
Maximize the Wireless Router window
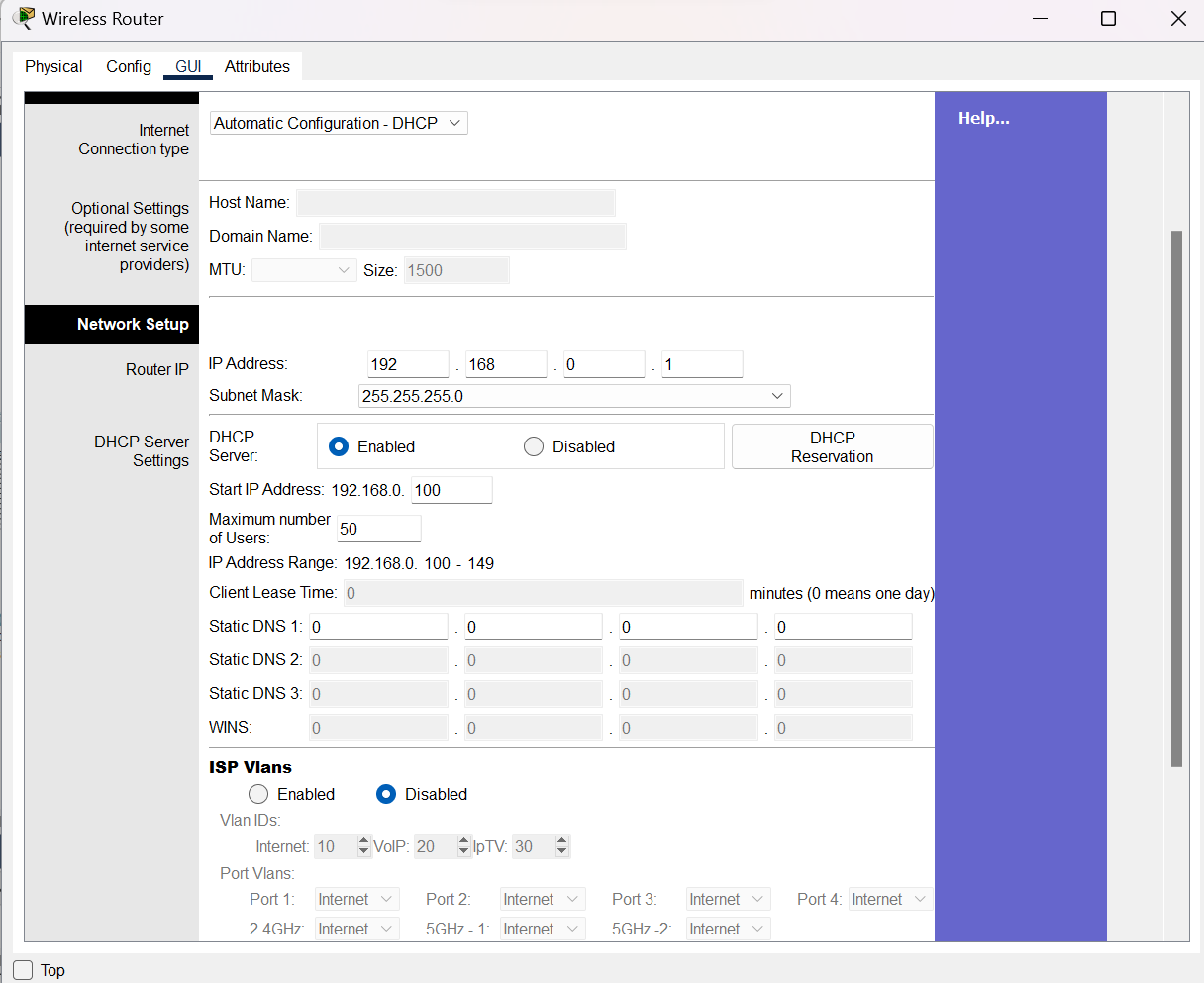point(1108,19)
